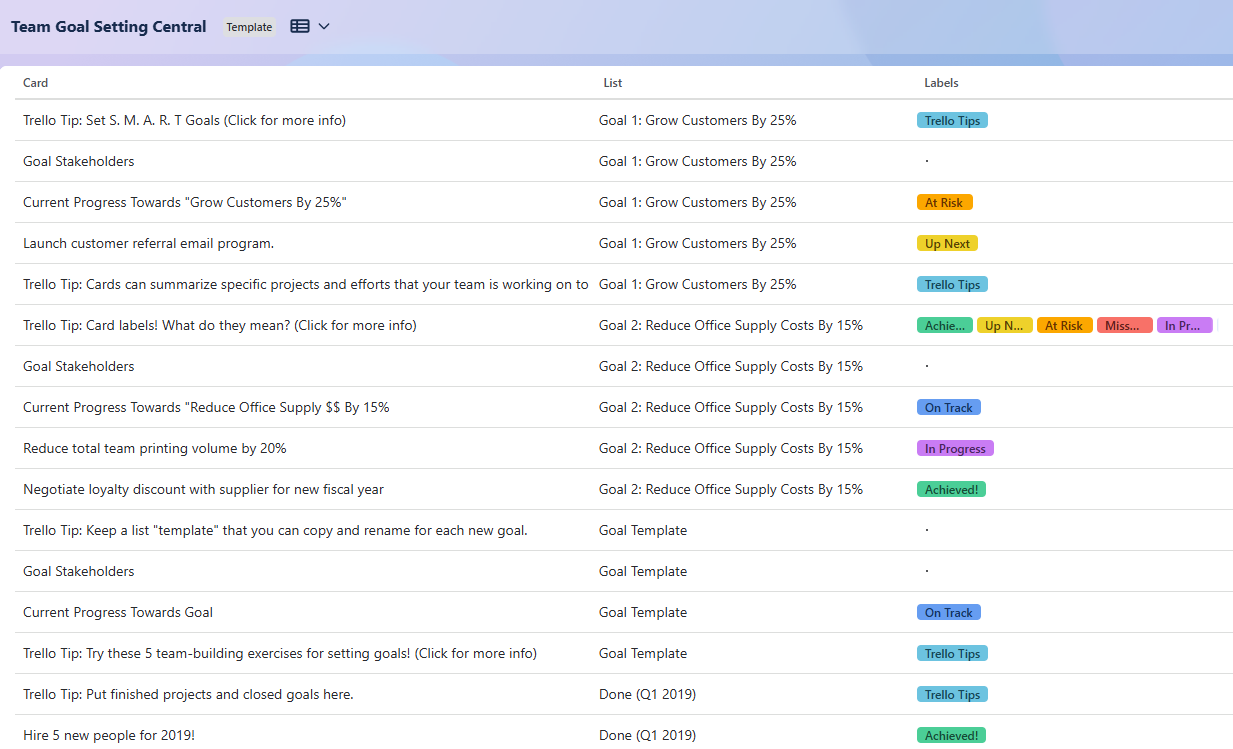Click the table view icon in the header
Image resolution: width=1233 pixels, height=749 pixels.
(x=298, y=26)
